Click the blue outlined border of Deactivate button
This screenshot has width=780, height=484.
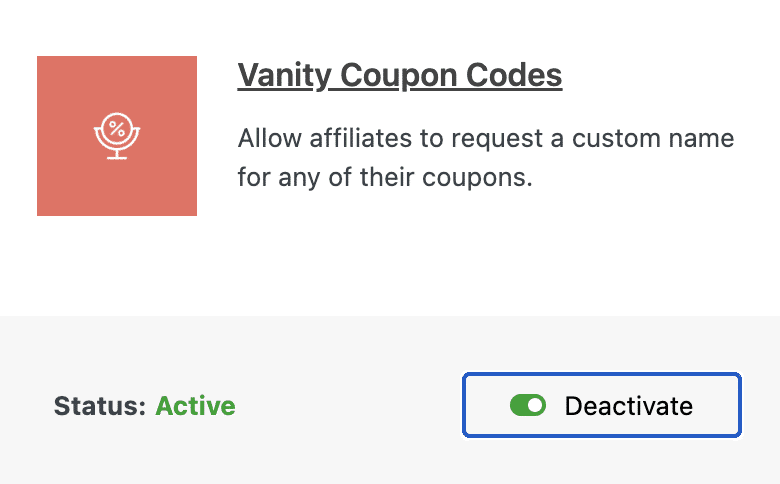coord(602,374)
